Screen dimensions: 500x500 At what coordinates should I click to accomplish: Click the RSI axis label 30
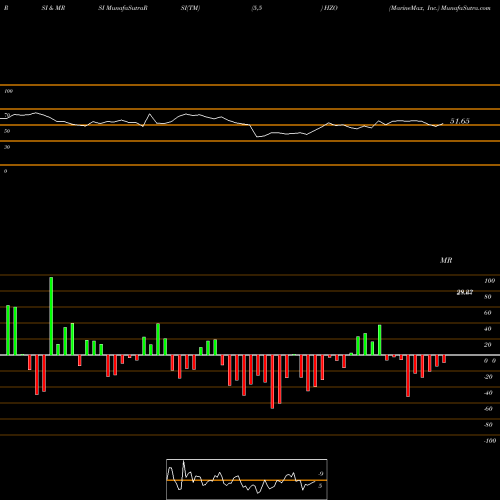point(7,147)
